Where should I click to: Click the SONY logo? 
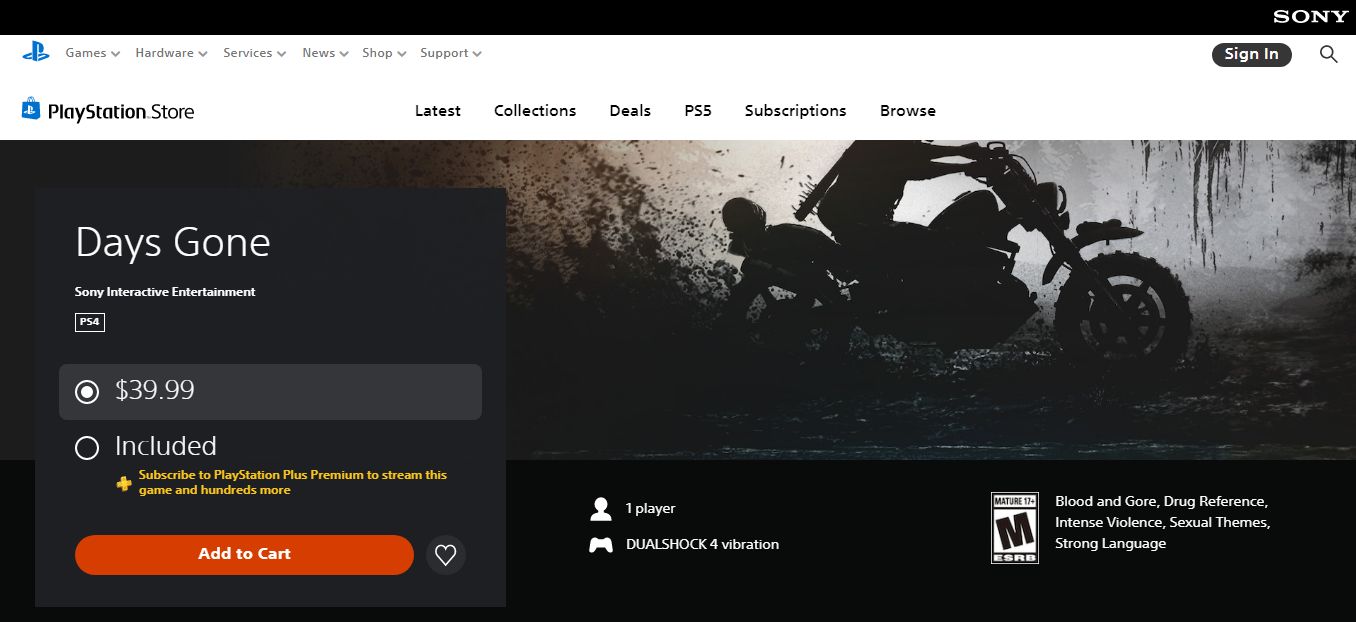[x=1309, y=17]
